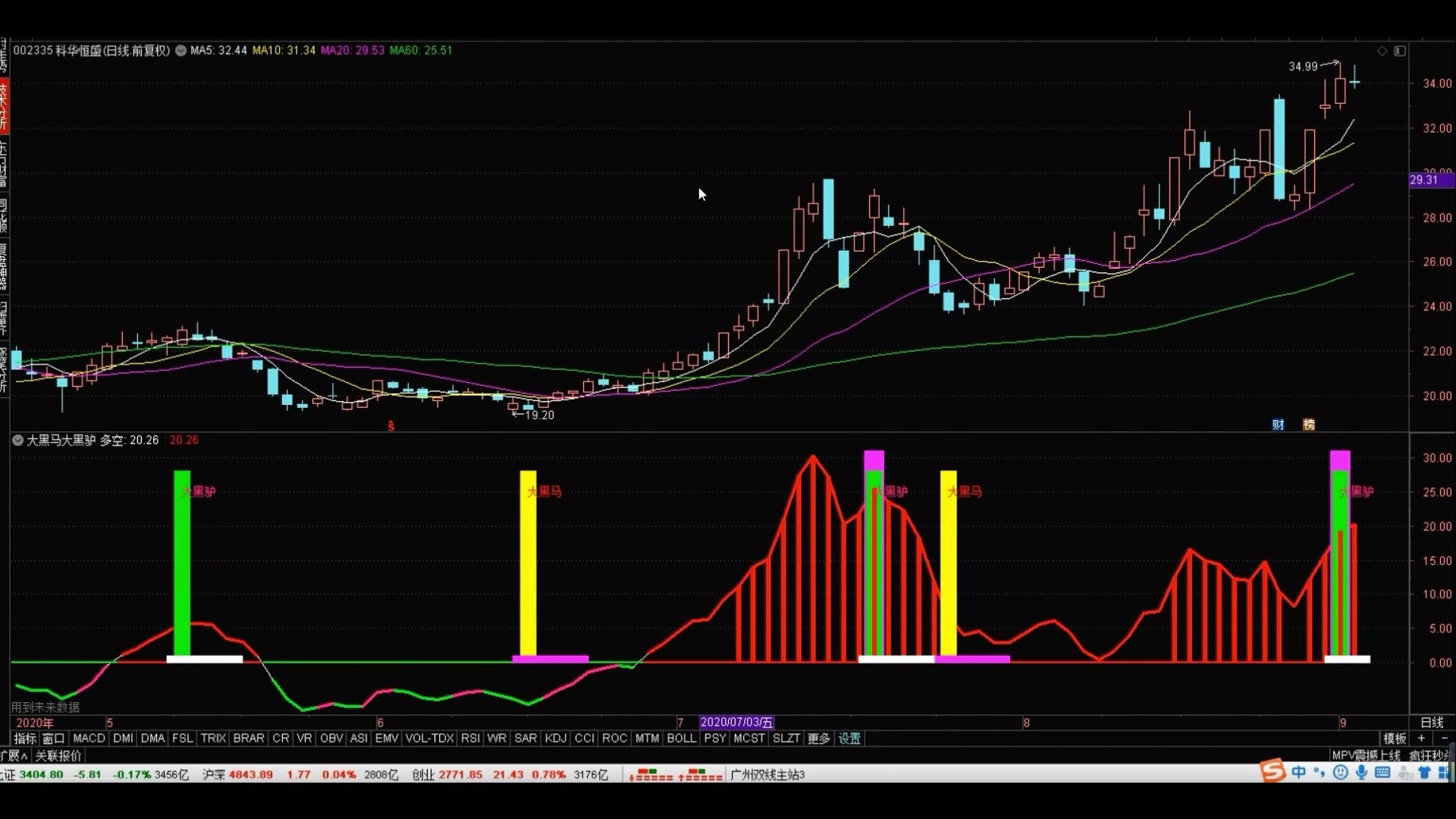Select the VR indicator
This screenshot has height=819, width=1456.
point(304,738)
